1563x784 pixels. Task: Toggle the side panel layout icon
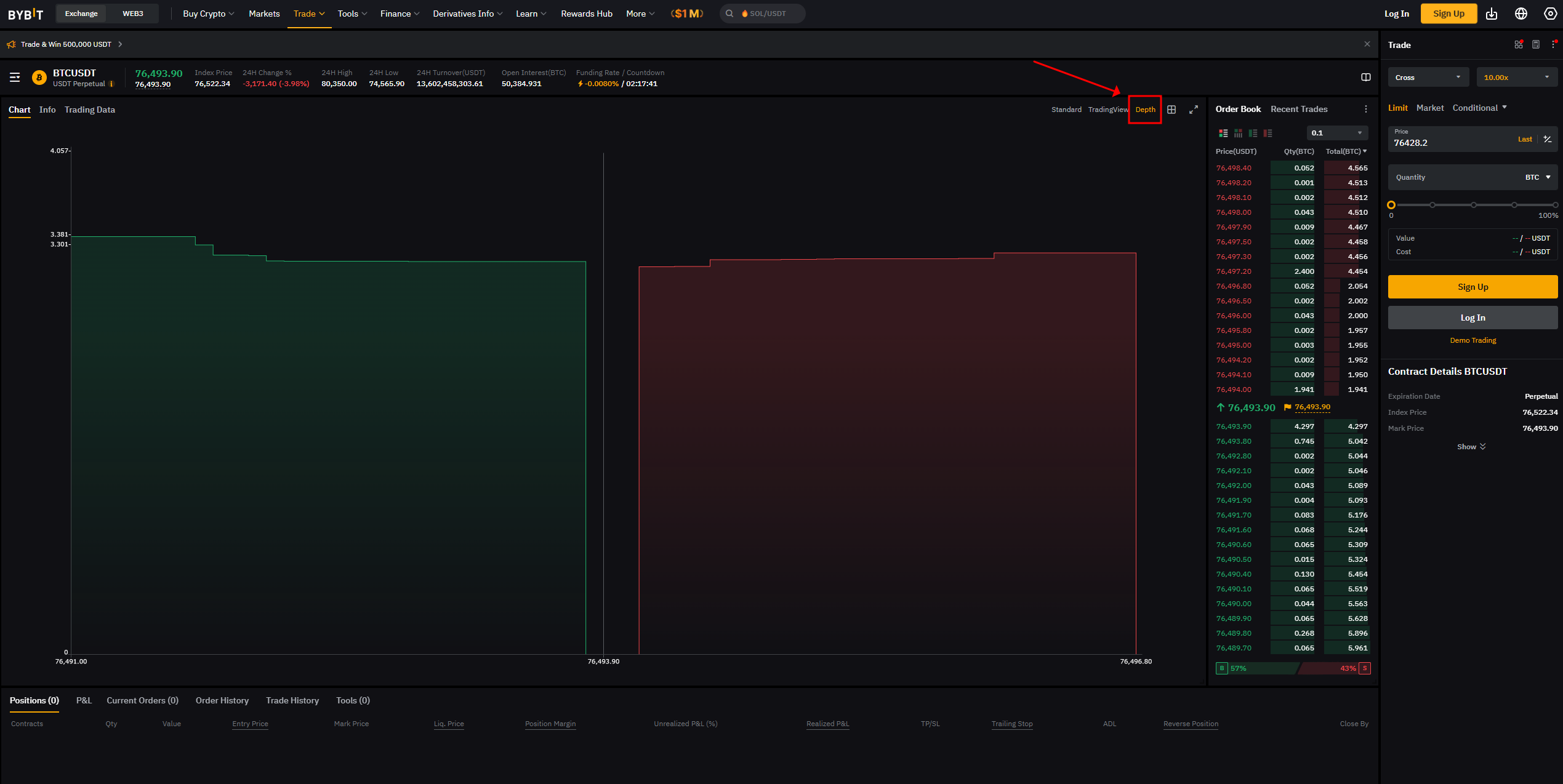1365,77
